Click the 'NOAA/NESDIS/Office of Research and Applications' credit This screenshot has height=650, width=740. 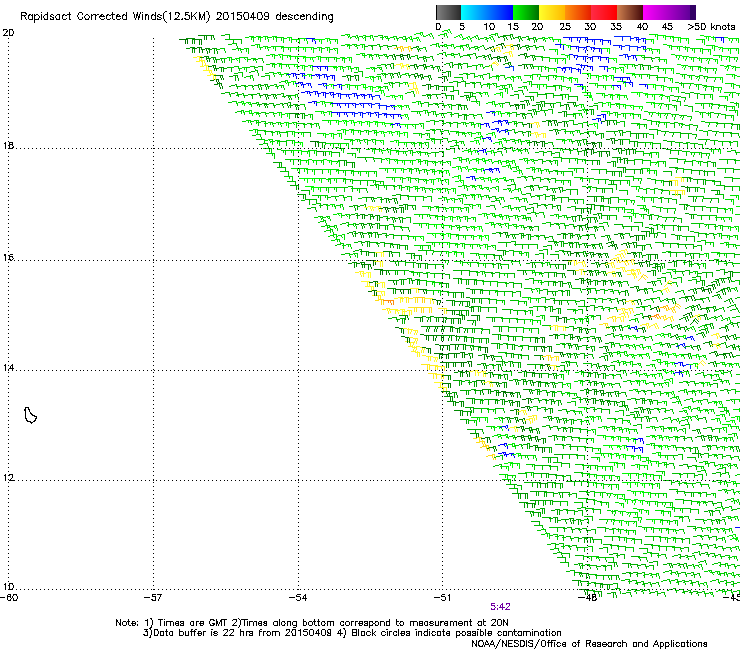(x=589, y=644)
